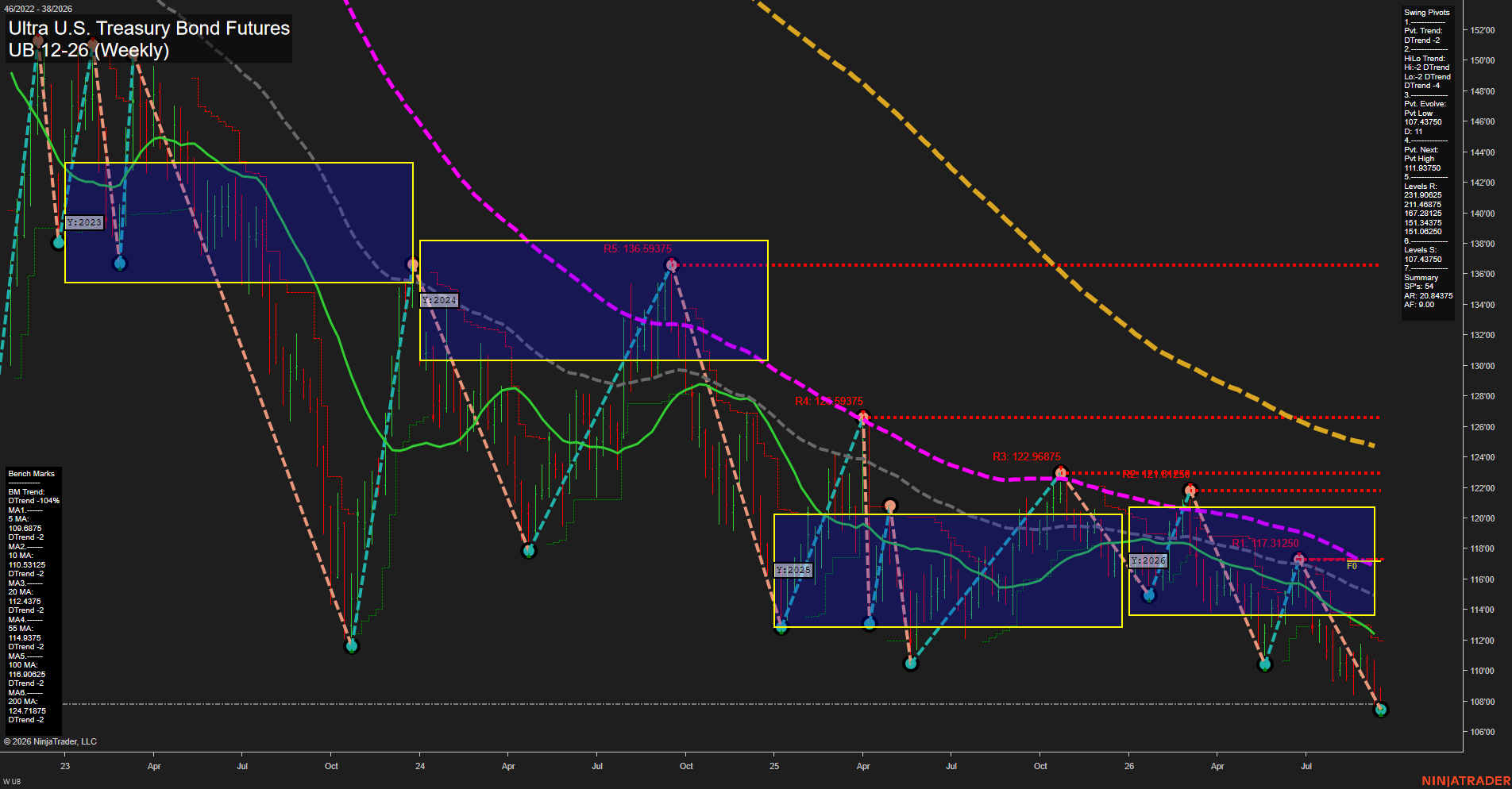Click the Y:2024 yearly box label
Screen dimensions: 1512x789
pos(439,301)
